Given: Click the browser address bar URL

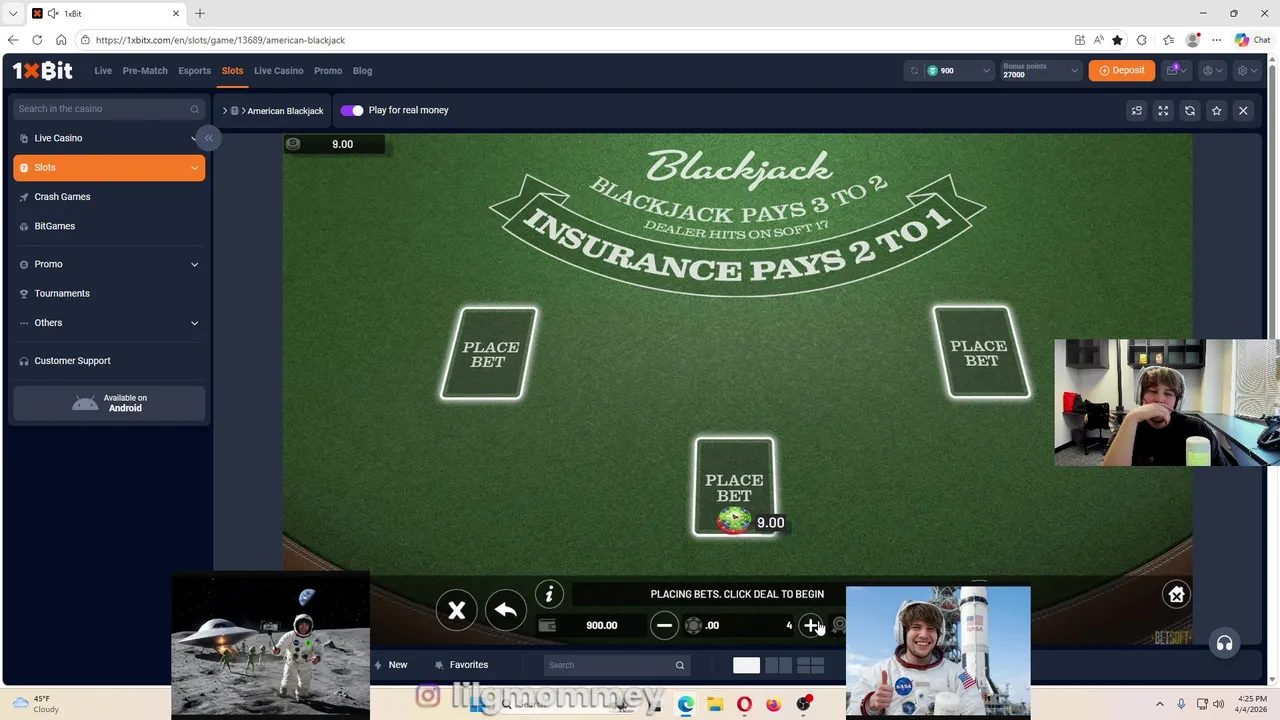Looking at the screenshot, I should [220, 40].
